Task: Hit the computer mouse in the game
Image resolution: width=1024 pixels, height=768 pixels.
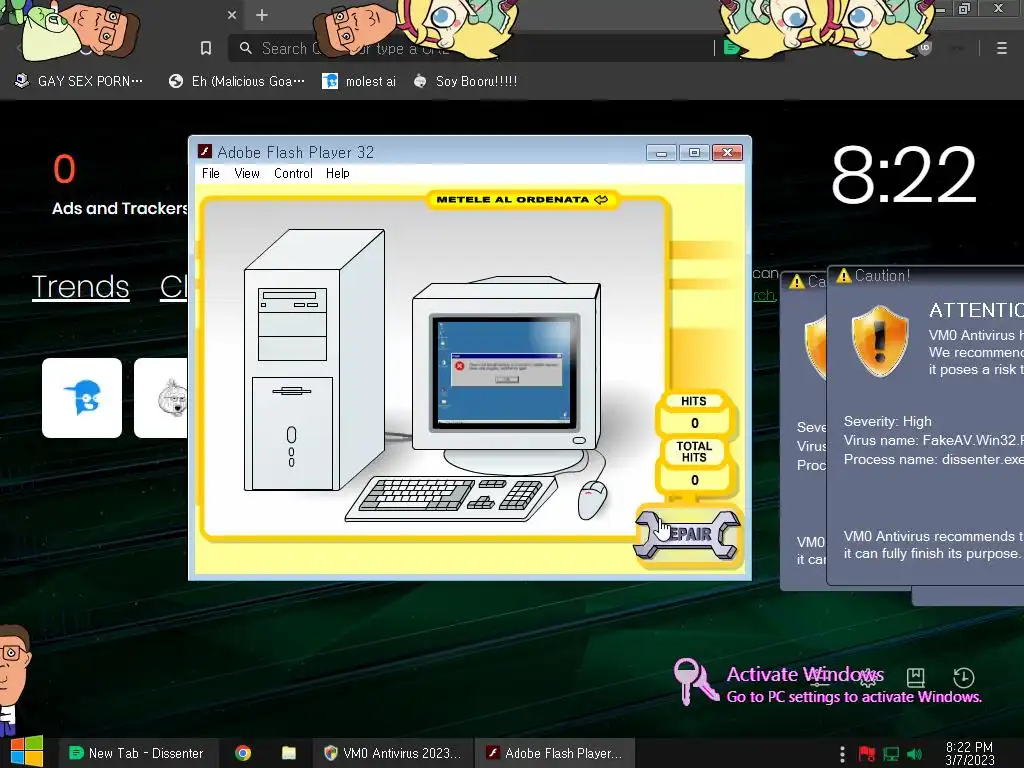Action: pyautogui.click(x=592, y=500)
